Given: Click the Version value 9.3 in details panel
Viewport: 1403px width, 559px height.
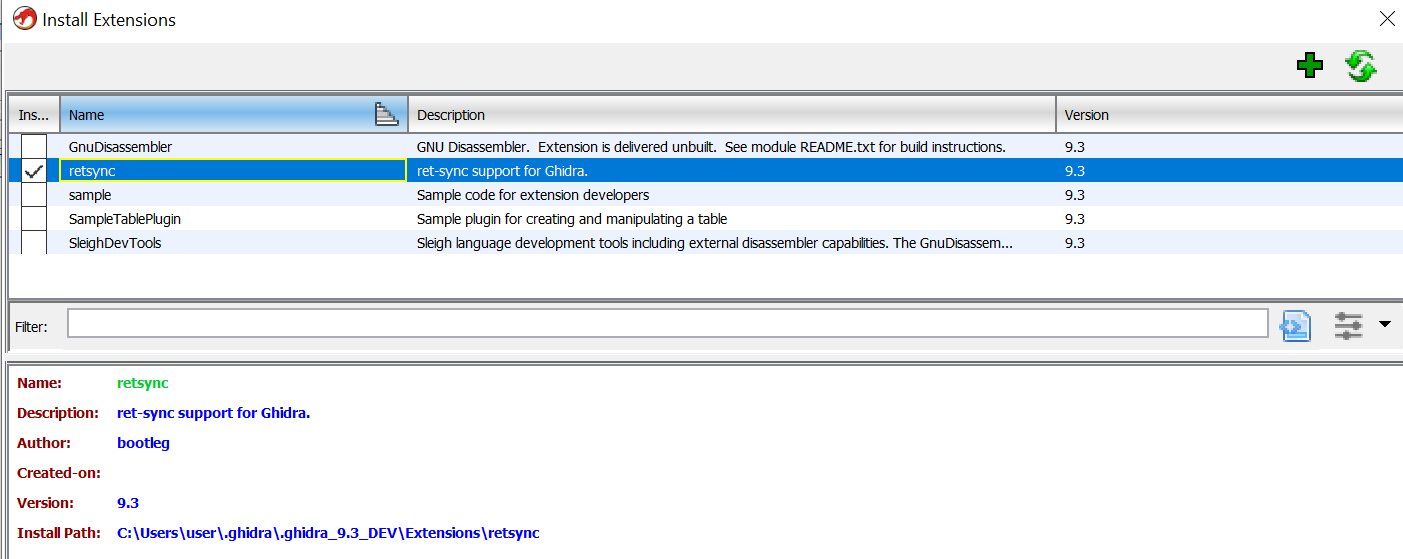Looking at the screenshot, I should tap(128, 503).
